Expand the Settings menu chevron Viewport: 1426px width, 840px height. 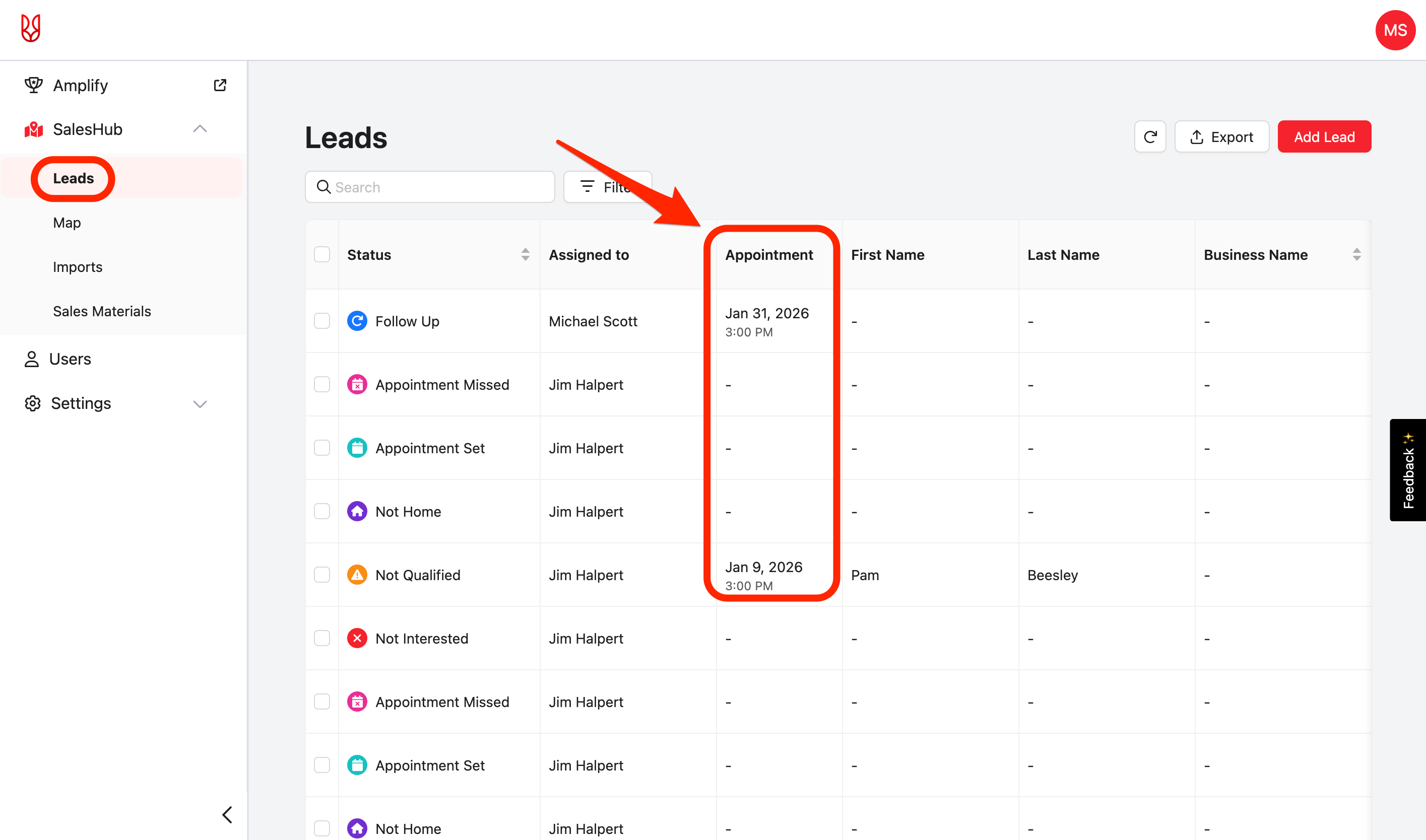coord(200,403)
